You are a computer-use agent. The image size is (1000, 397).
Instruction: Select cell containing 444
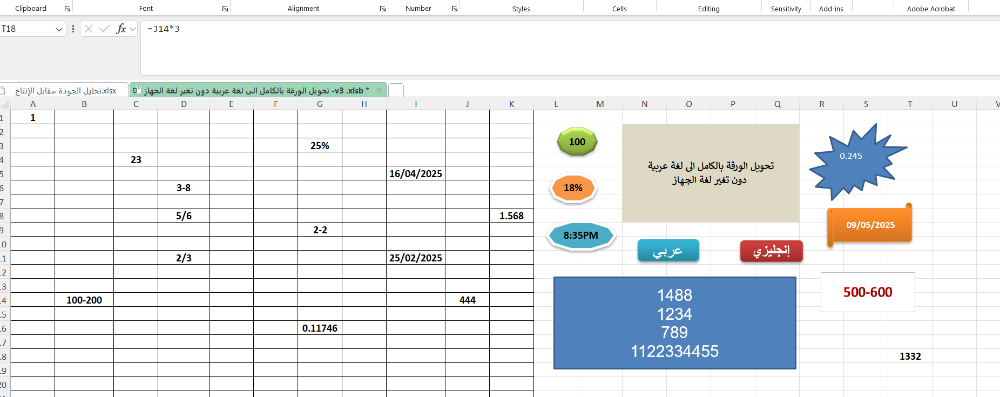[467, 300]
